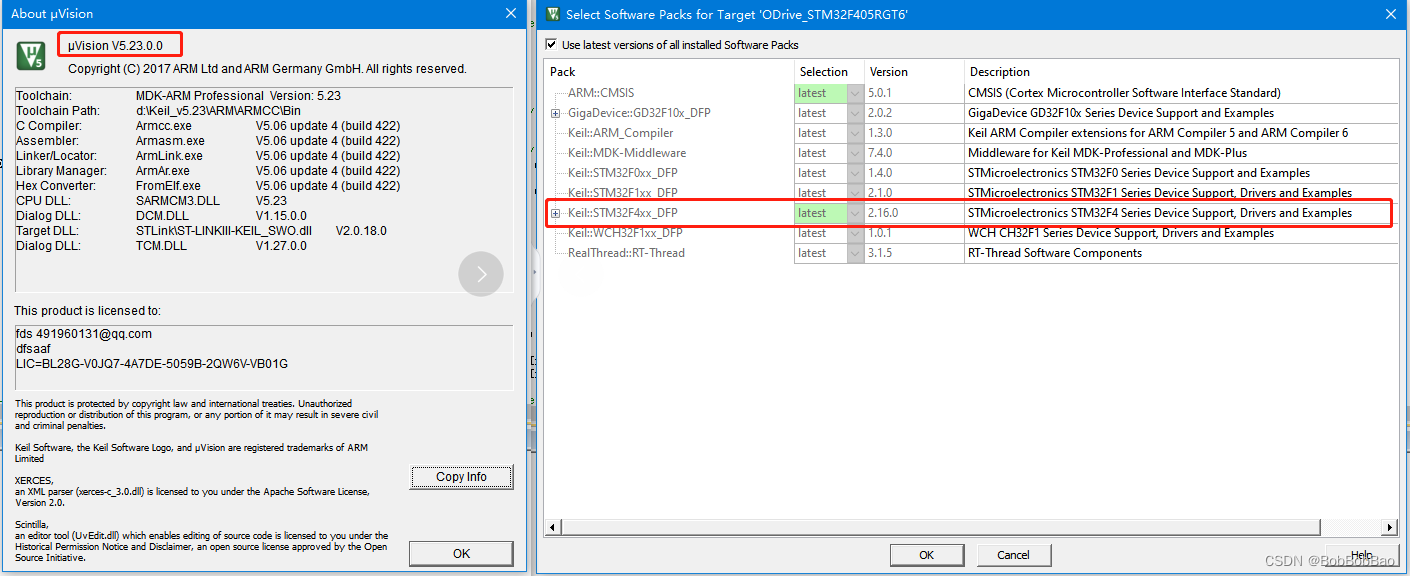Open Help for Software Packs dialog

pyautogui.click(x=1360, y=554)
